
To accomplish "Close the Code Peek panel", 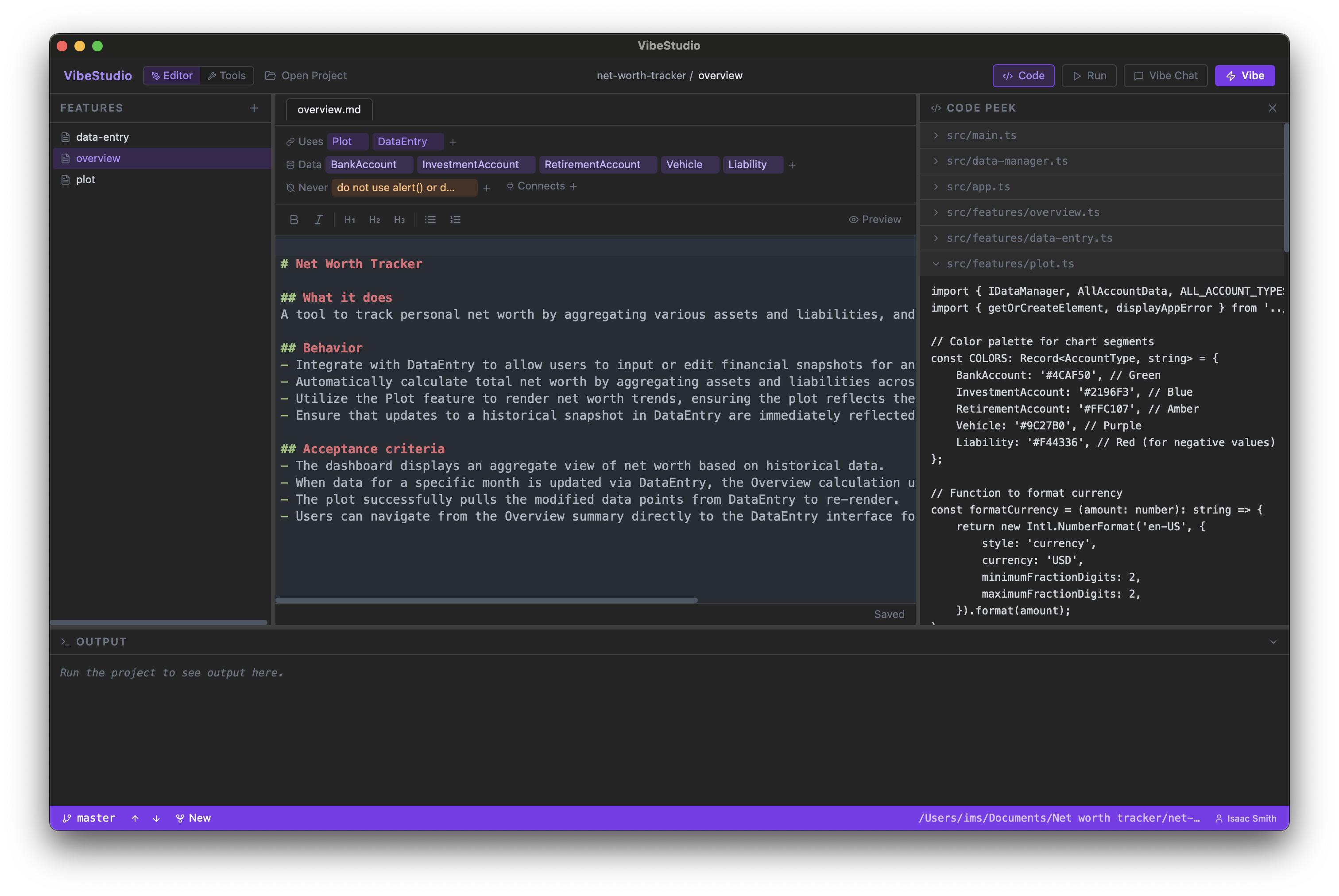I will pos(1272,108).
